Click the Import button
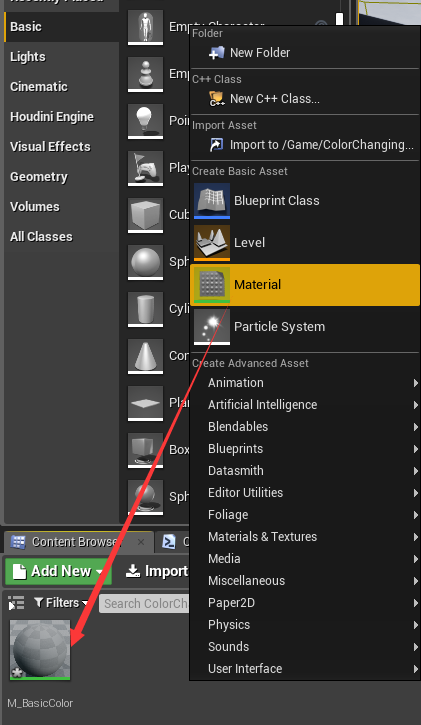 pyautogui.click(x=157, y=571)
